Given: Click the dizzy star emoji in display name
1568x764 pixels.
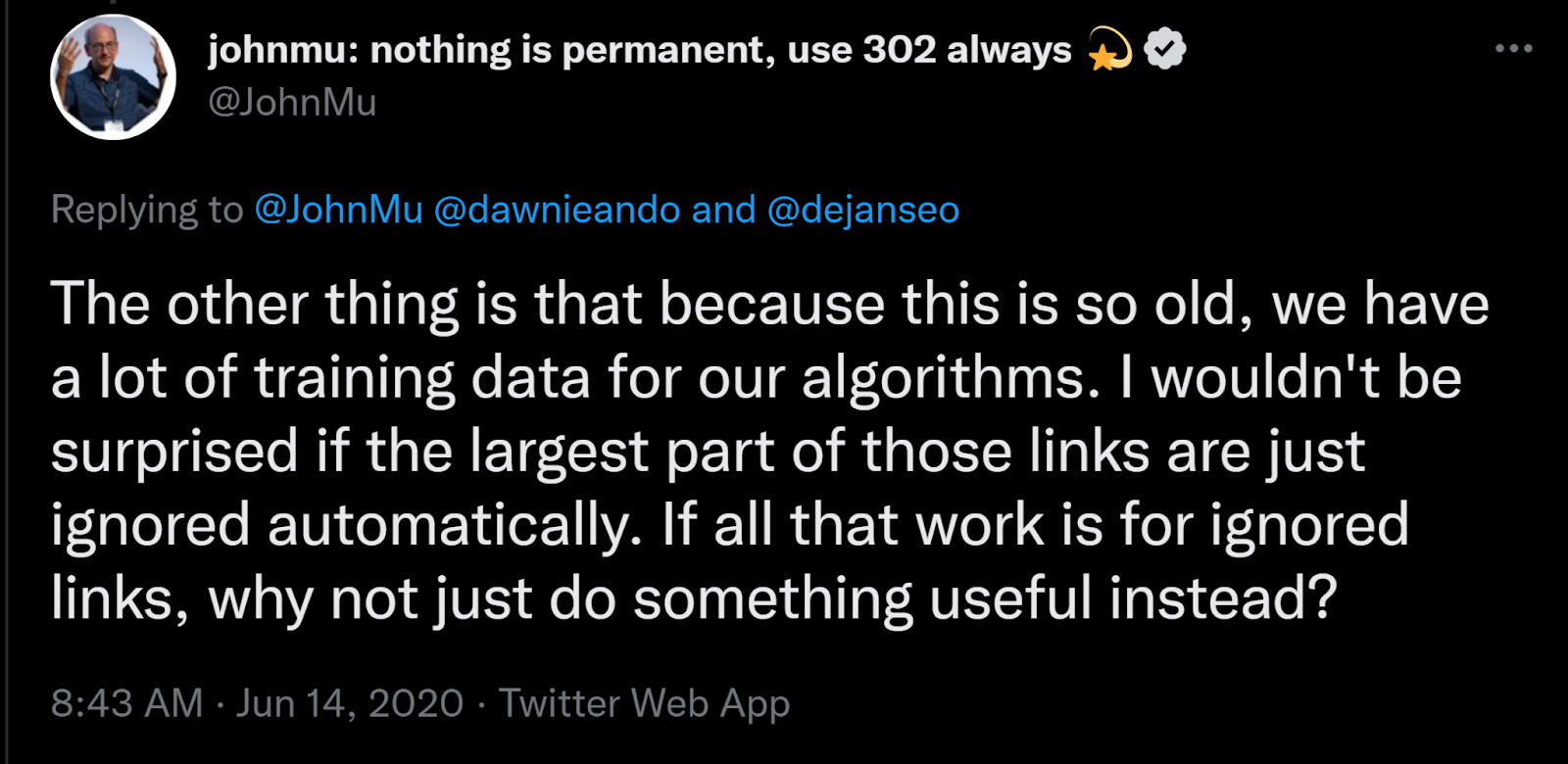Looking at the screenshot, I should 1108,51.
